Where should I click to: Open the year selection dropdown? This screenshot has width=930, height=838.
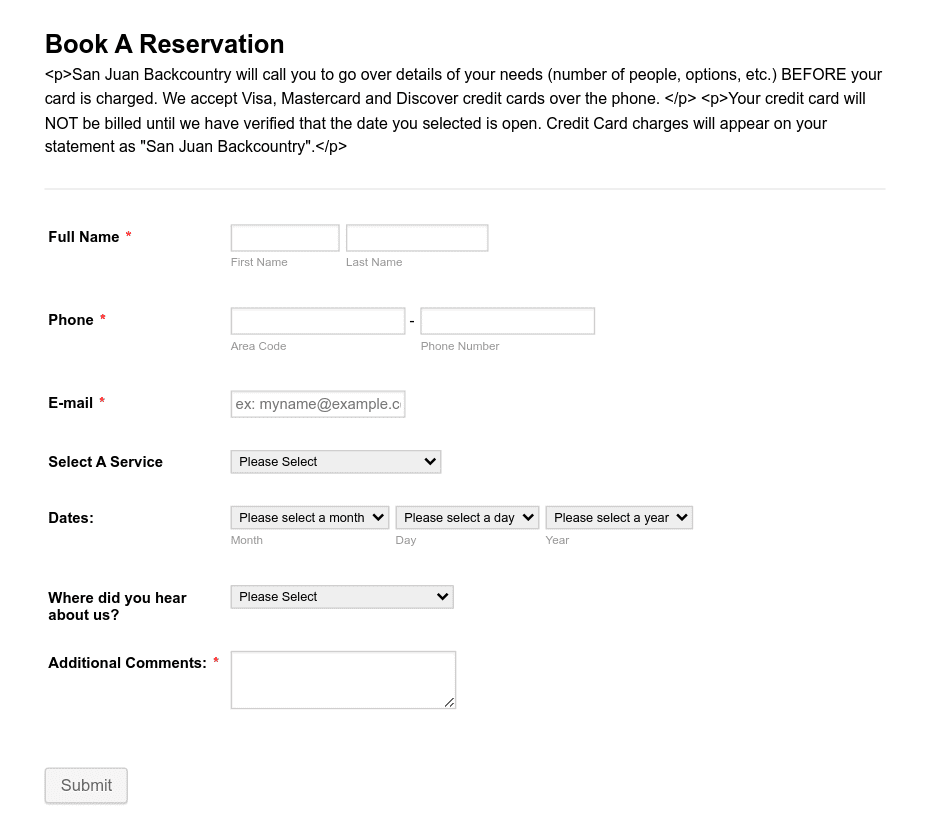pyautogui.click(x=619, y=518)
